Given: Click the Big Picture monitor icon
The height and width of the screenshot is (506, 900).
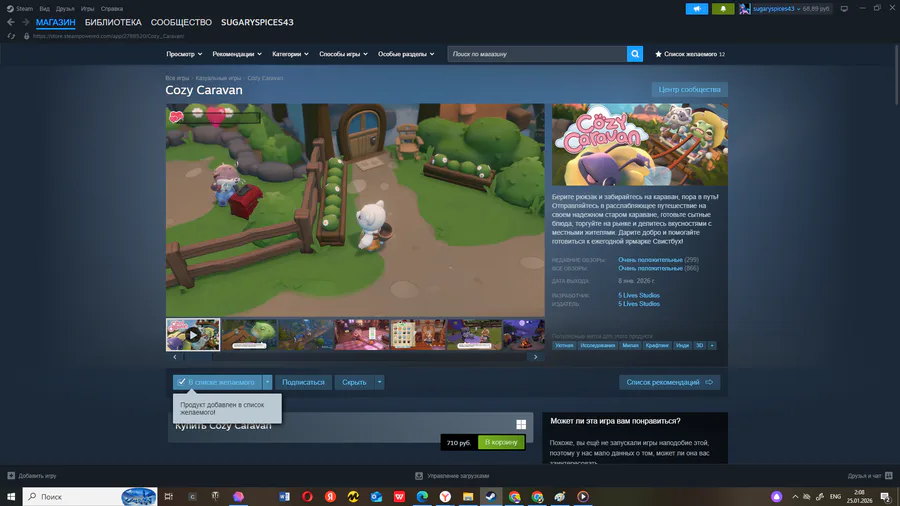Looking at the screenshot, I should coord(844,9).
